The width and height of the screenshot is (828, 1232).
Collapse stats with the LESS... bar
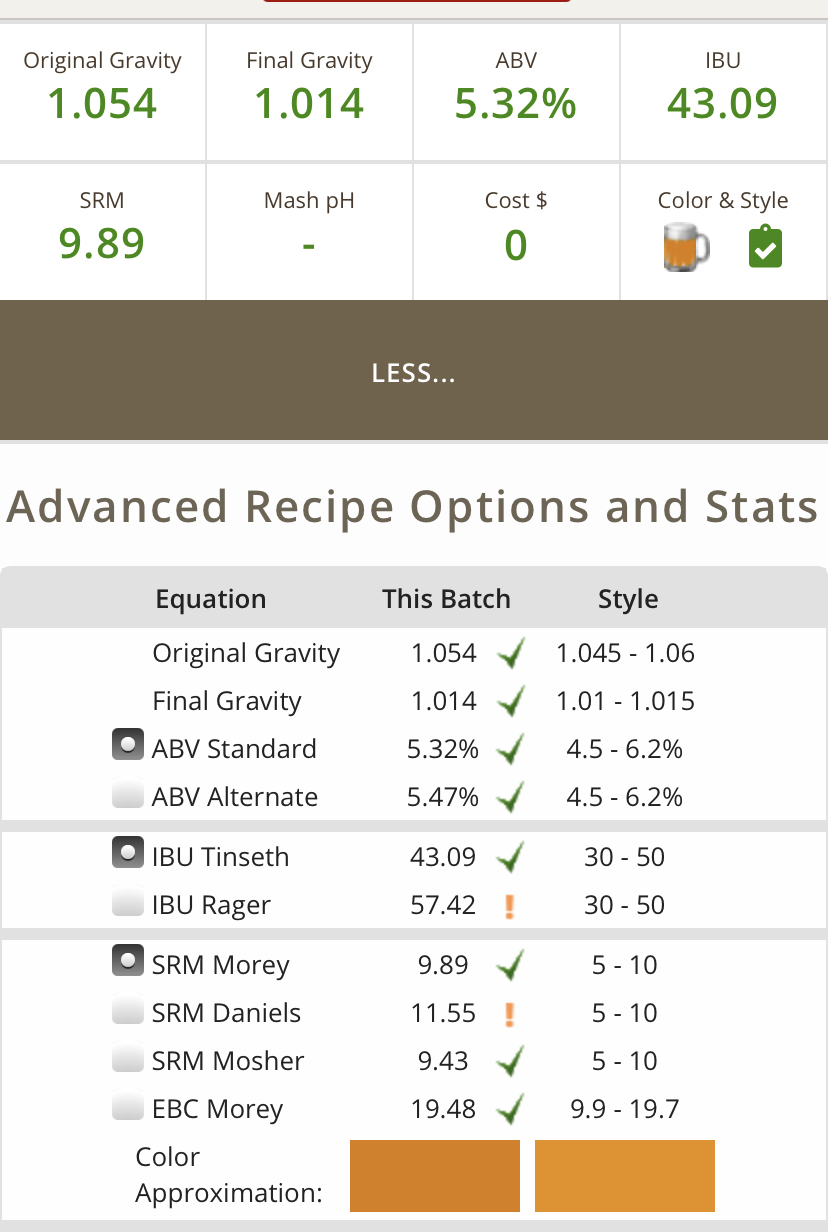tap(414, 371)
